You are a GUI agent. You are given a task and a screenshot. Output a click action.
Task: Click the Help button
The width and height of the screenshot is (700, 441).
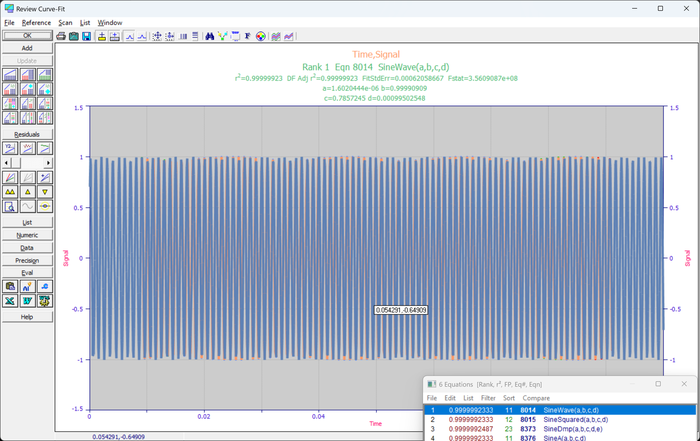[27, 317]
